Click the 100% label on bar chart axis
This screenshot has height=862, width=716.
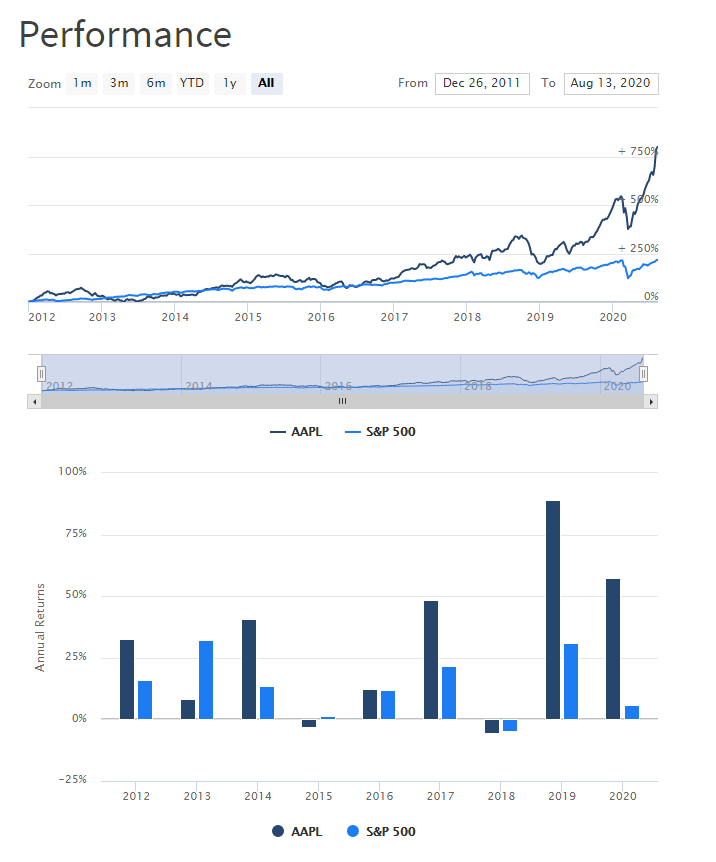click(x=73, y=472)
